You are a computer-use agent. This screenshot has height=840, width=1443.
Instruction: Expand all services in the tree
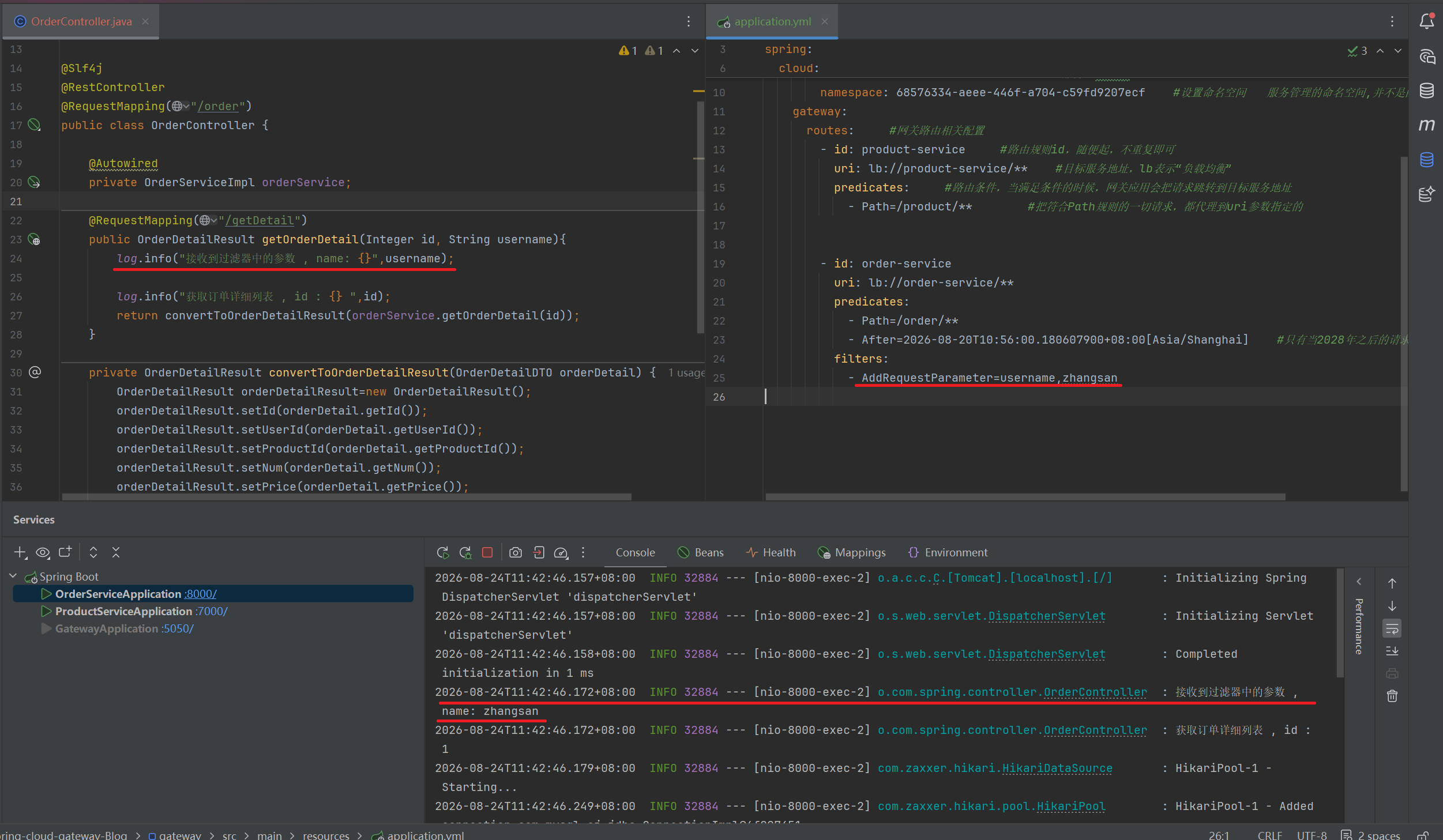tap(93, 552)
